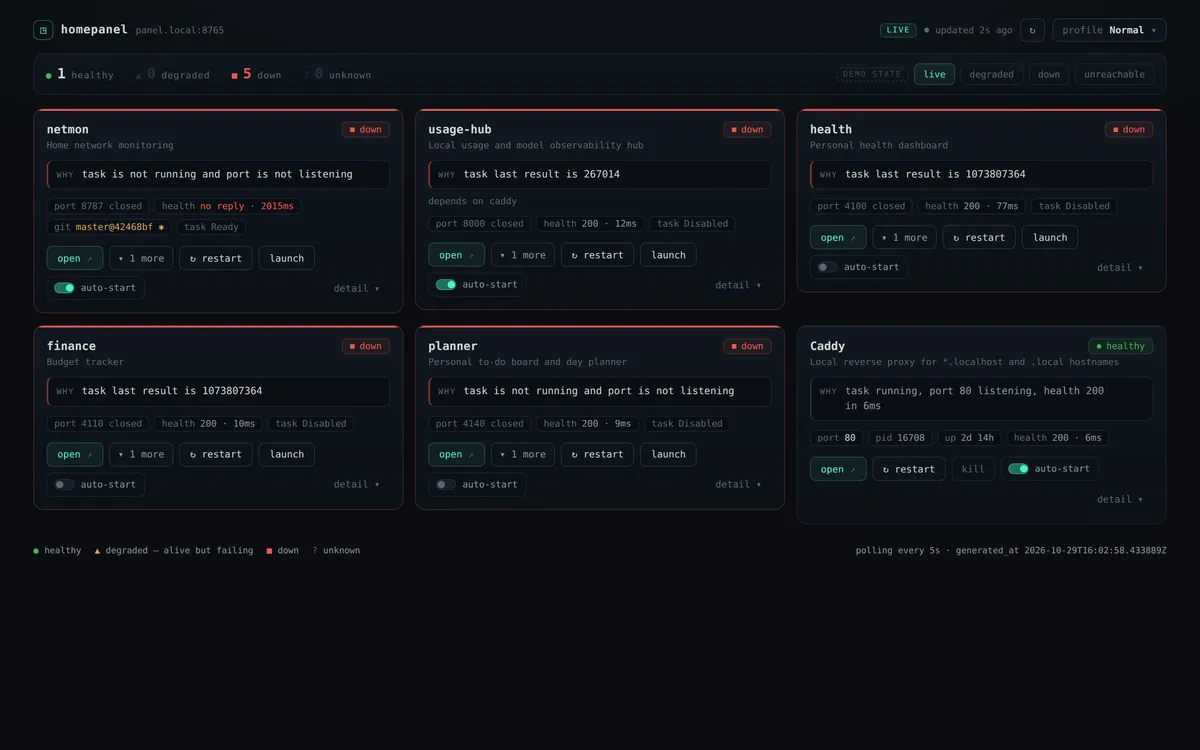1200x750 pixels.
Task: Expand the finance detail section
Action: tap(357, 484)
